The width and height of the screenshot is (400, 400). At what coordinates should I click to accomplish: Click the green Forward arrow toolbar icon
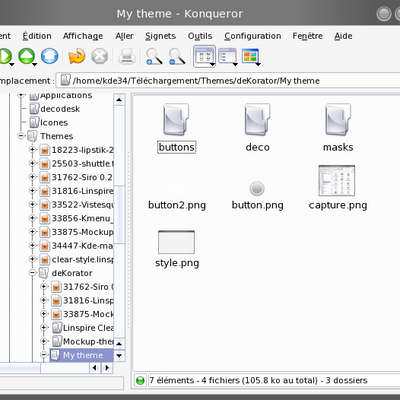click(5, 56)
